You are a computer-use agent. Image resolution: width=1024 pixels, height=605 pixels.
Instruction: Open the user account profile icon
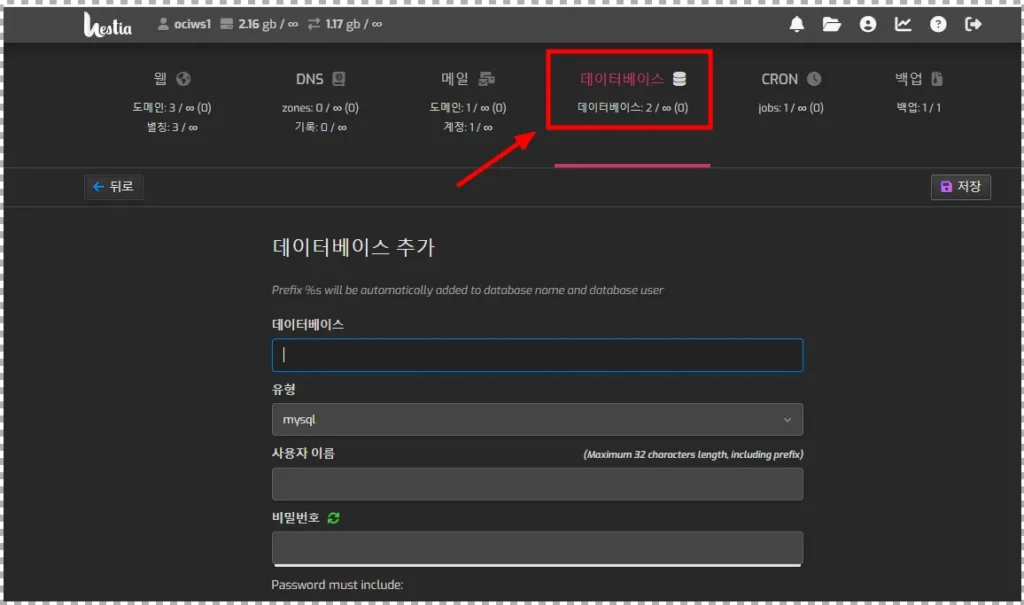pos(867,24)
